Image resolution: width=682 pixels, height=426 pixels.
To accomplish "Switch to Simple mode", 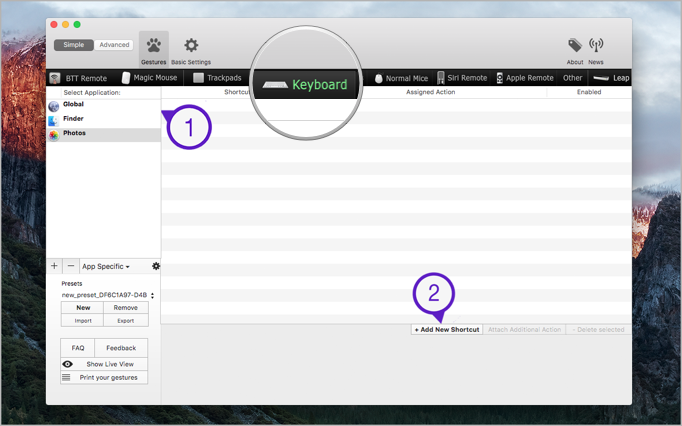I will point(74,45).
